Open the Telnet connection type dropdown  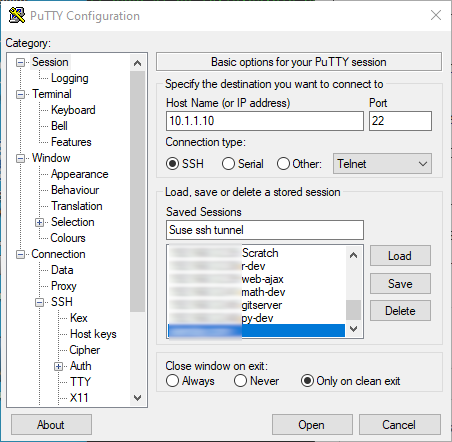click(x=382, y=164)
